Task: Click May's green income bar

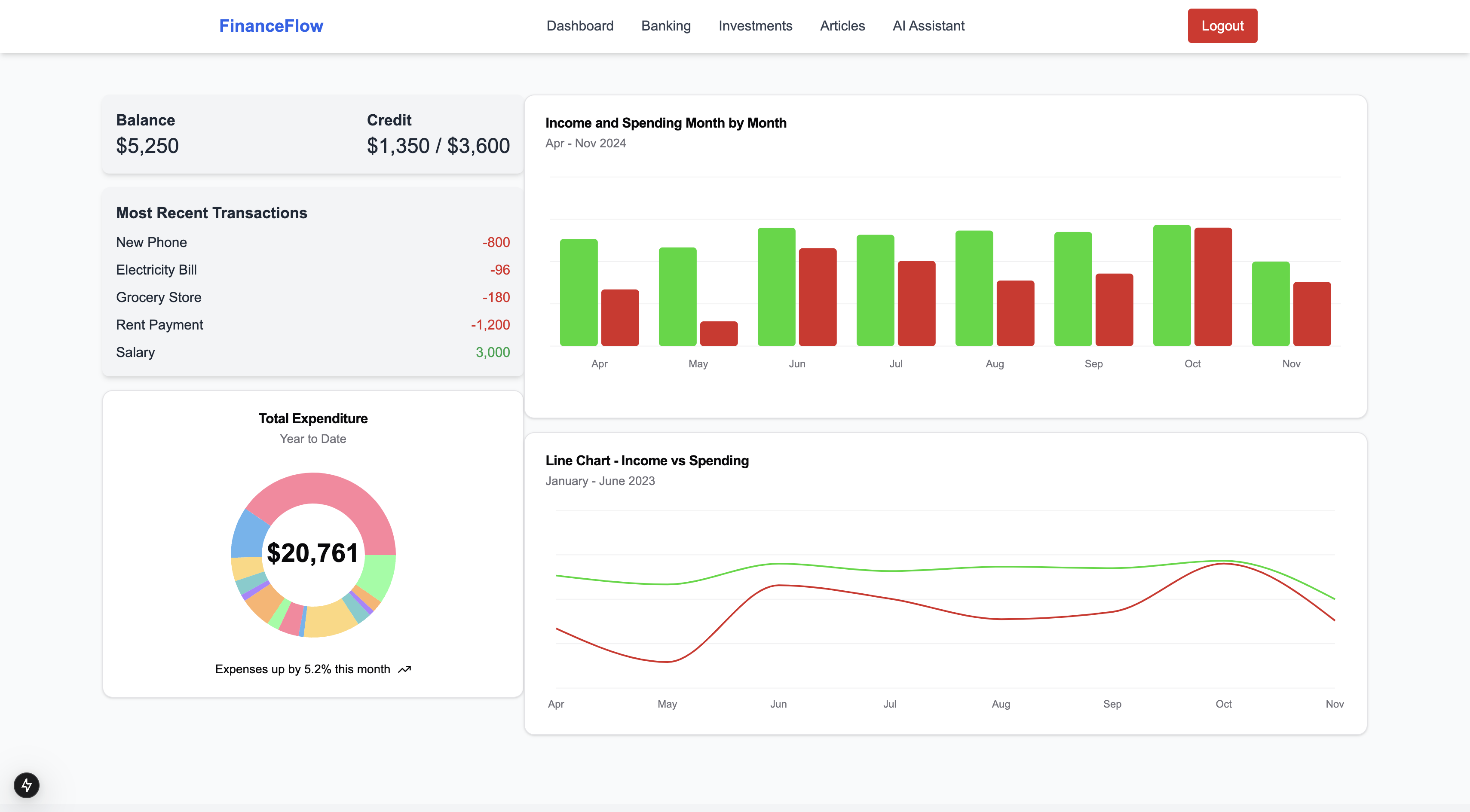Action: click(x=677, y=296)
